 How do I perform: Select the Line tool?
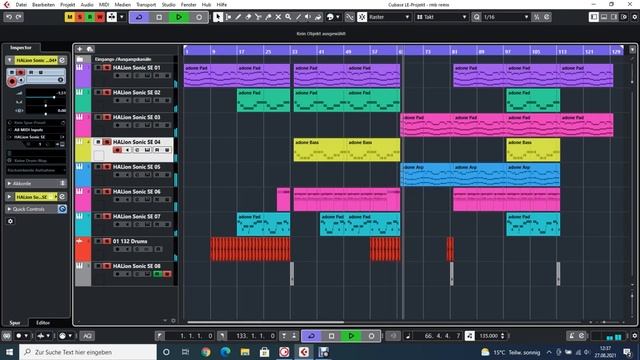coord(298,17)
